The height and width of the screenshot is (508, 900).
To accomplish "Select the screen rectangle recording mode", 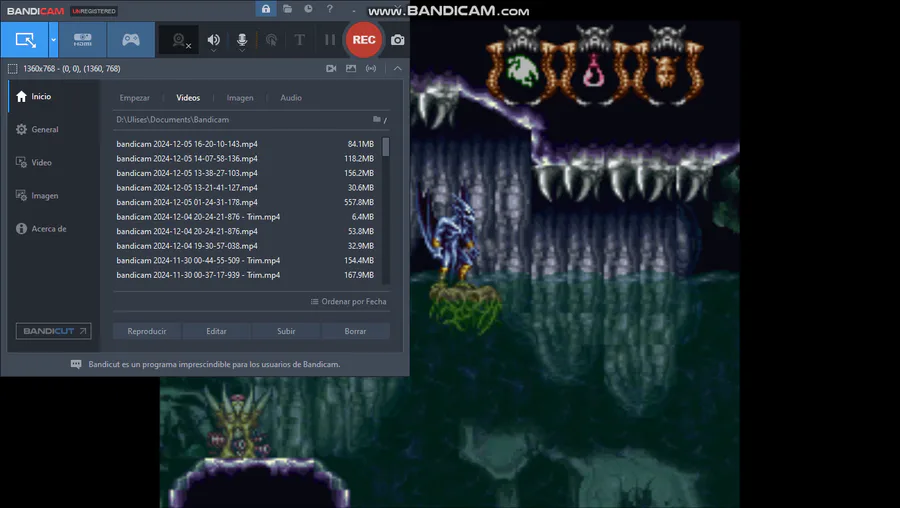I will 25,40.
